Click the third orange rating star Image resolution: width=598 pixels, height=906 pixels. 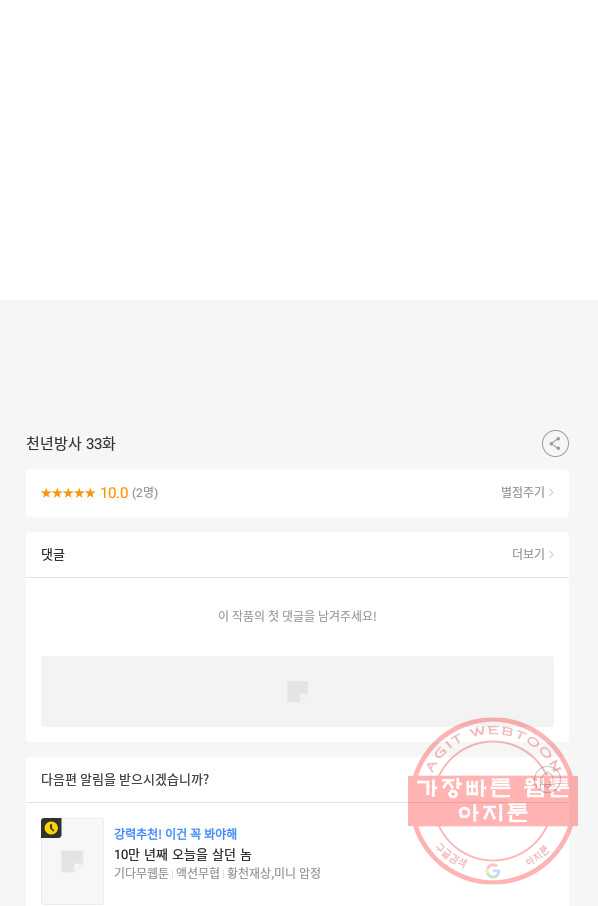click(68, 493)
